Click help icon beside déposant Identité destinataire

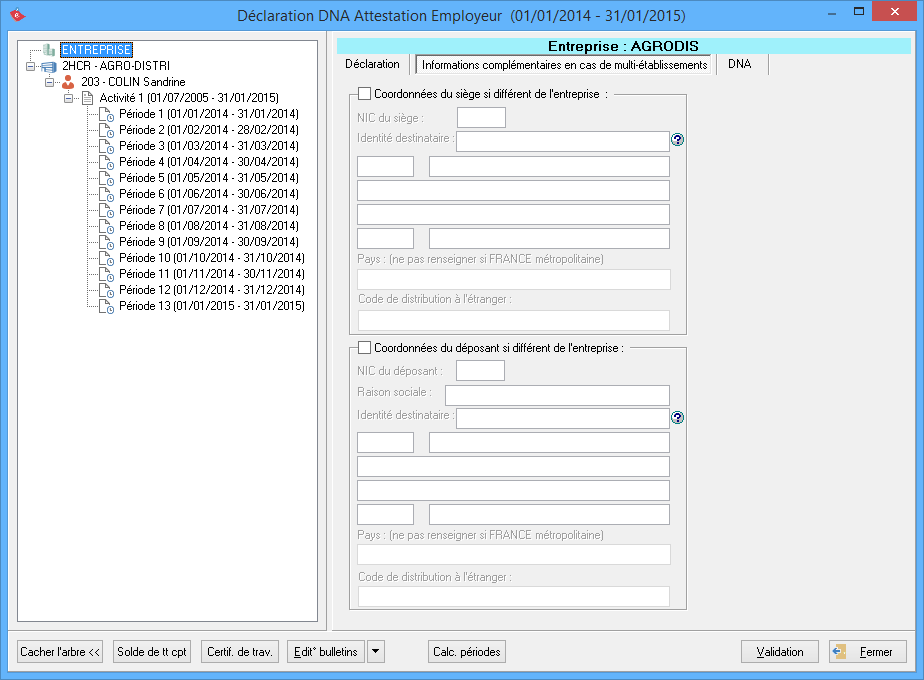tap(677, 418)
